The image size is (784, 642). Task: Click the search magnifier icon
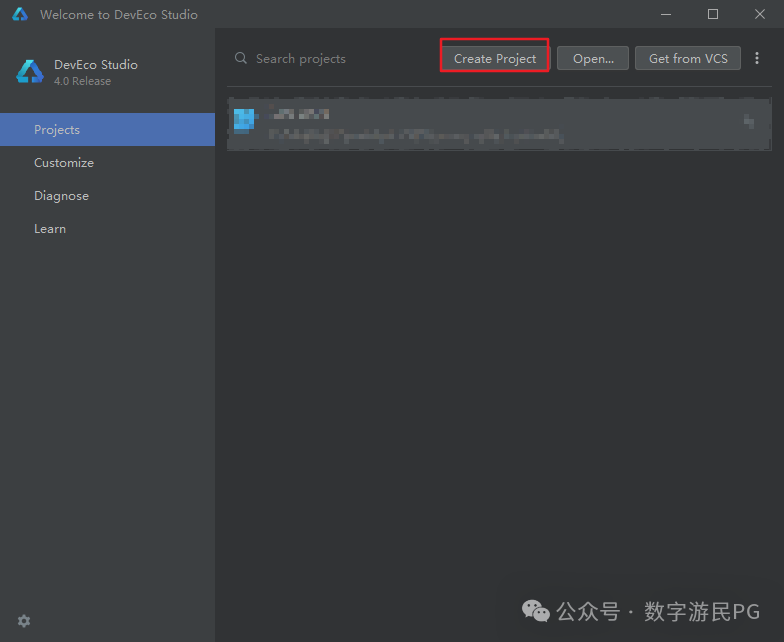[x=240, y=58]
